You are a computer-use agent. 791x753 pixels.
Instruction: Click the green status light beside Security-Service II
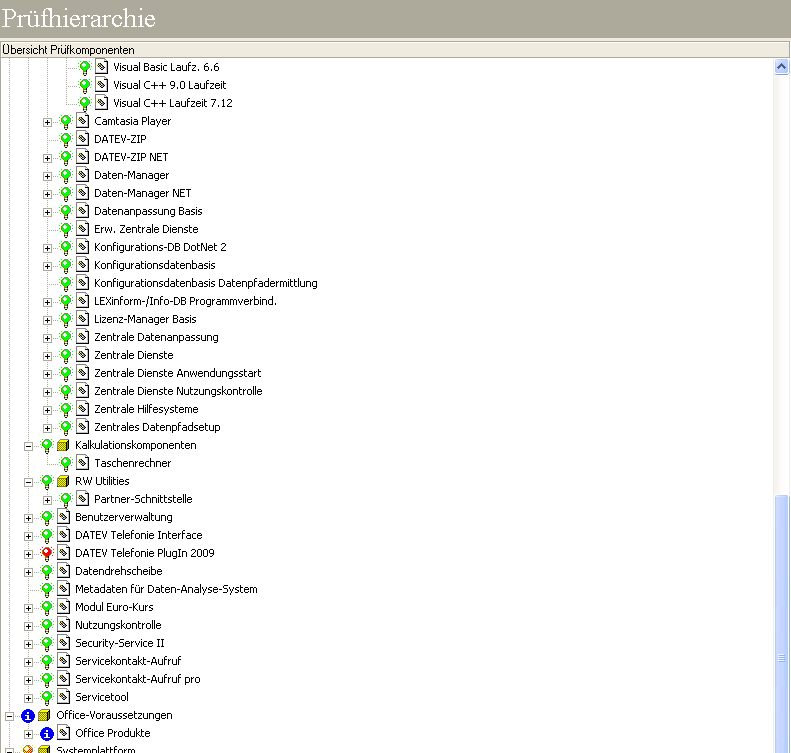click(x=46, y=643)
